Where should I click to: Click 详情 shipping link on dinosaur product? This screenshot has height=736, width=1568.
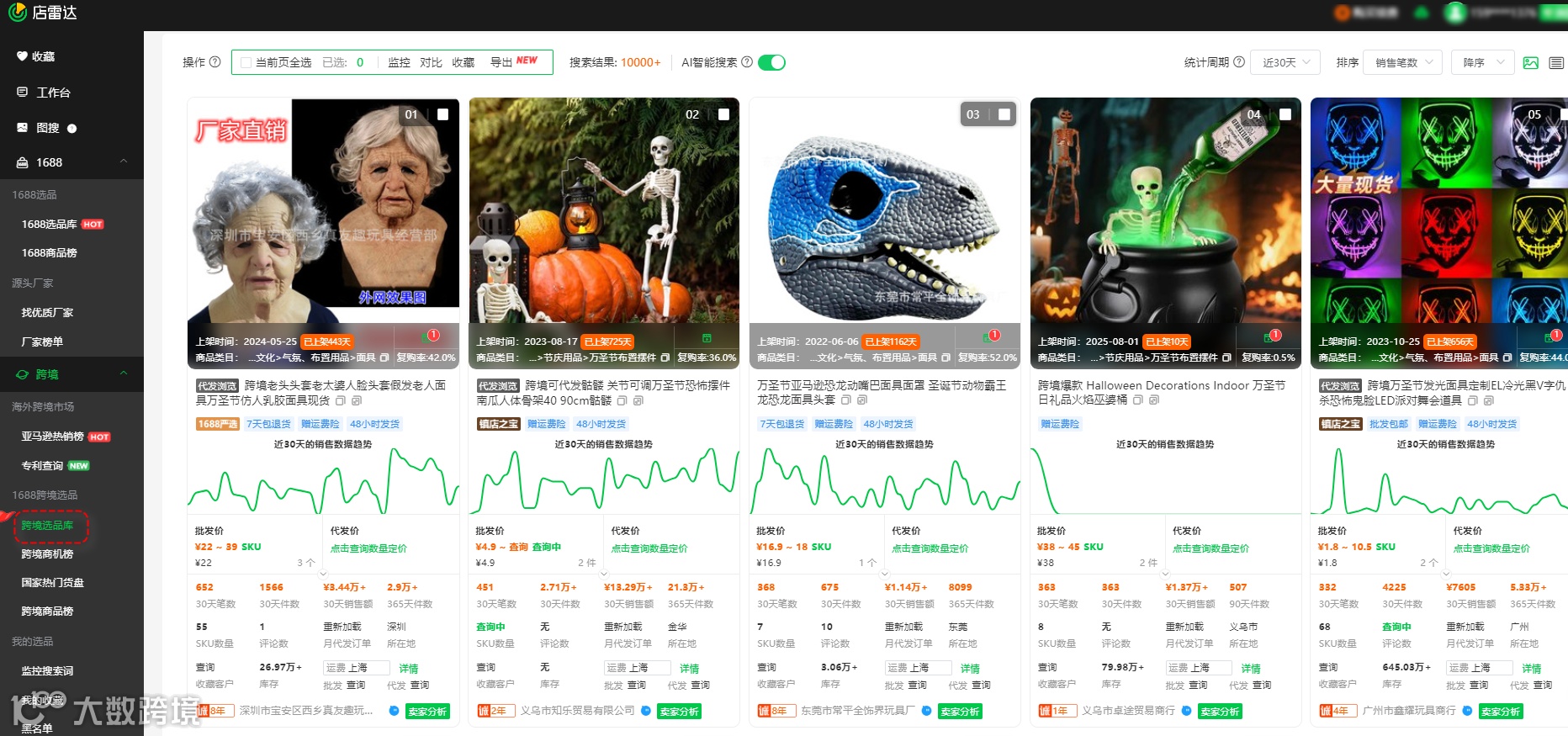pyautogui.click(x=970, y=669)
